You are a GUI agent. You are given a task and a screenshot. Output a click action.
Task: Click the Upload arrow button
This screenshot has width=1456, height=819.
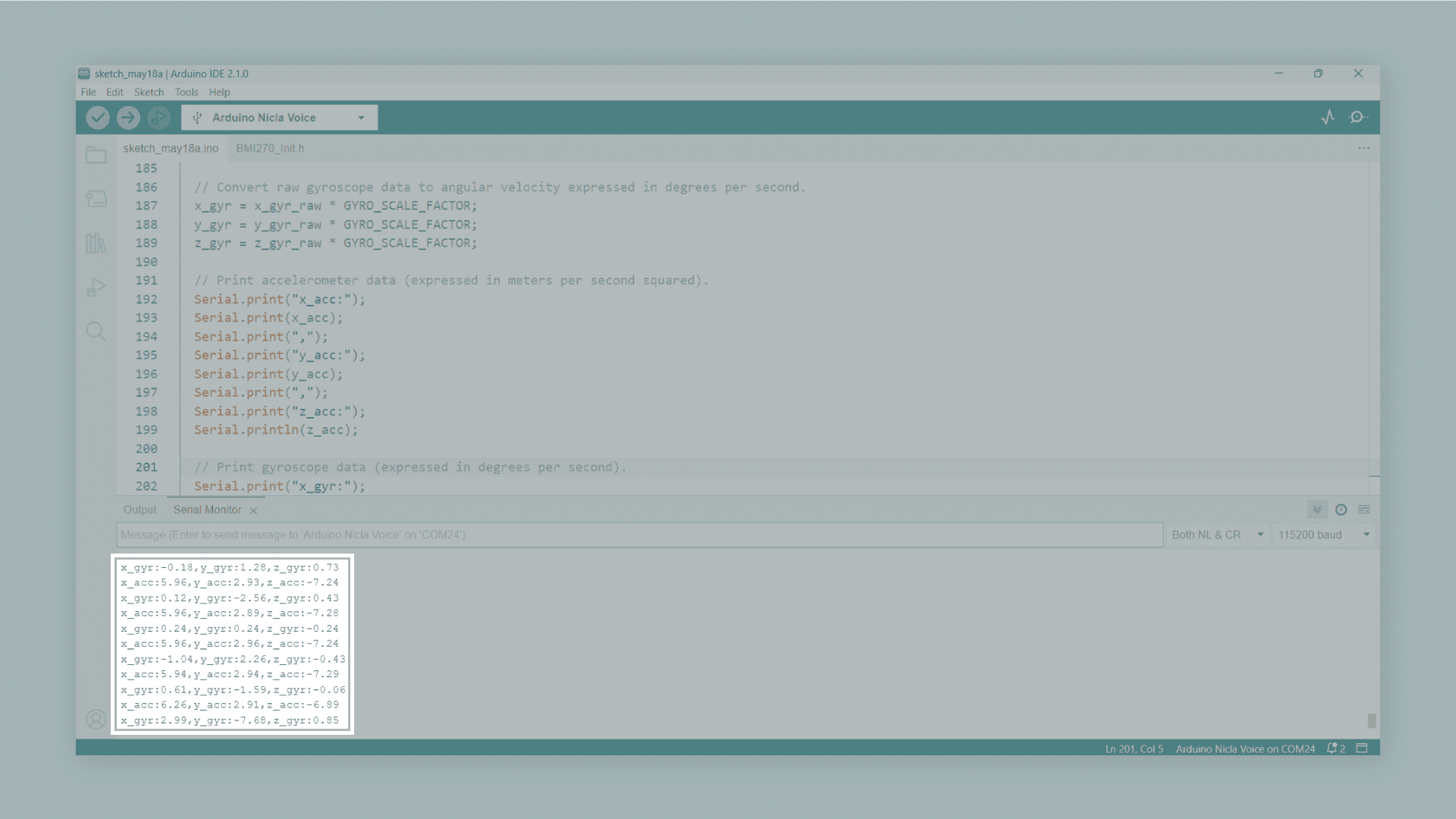click(128, 118)
